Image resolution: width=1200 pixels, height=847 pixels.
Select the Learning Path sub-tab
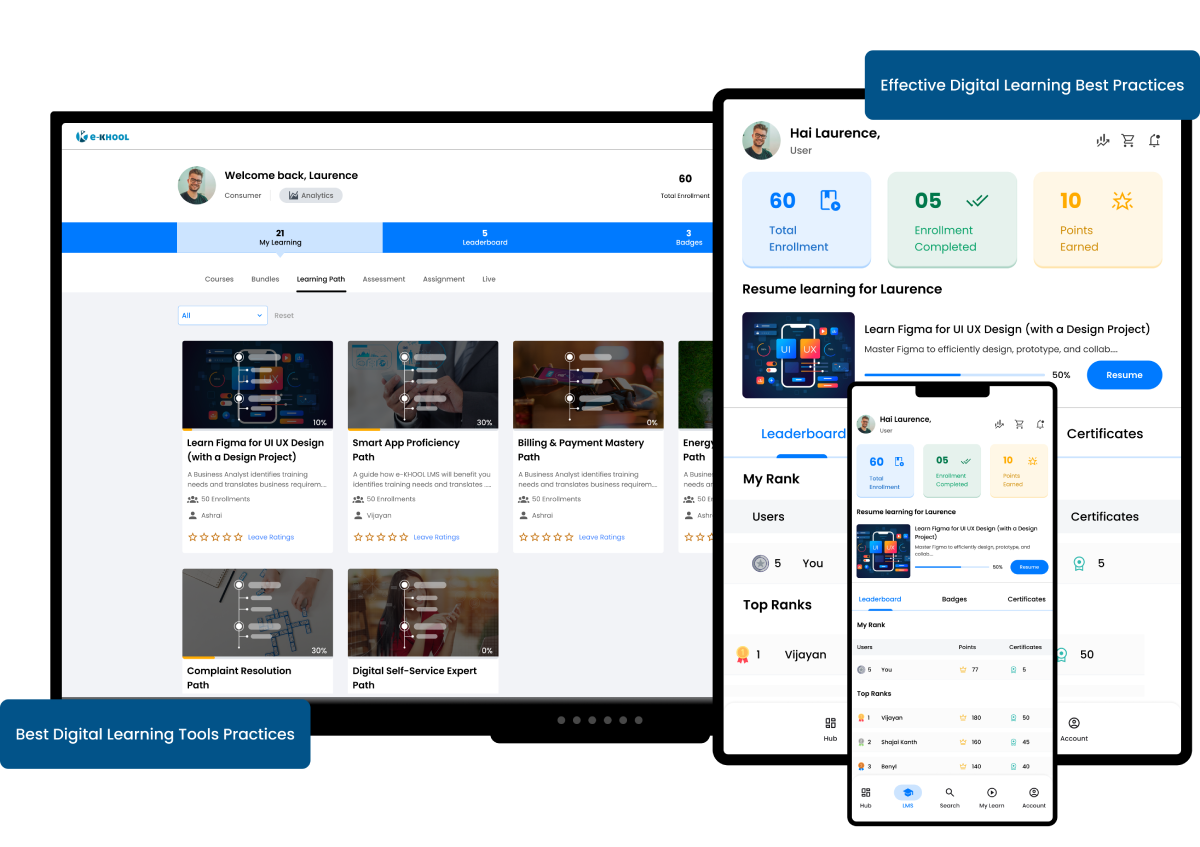(321, 279)
